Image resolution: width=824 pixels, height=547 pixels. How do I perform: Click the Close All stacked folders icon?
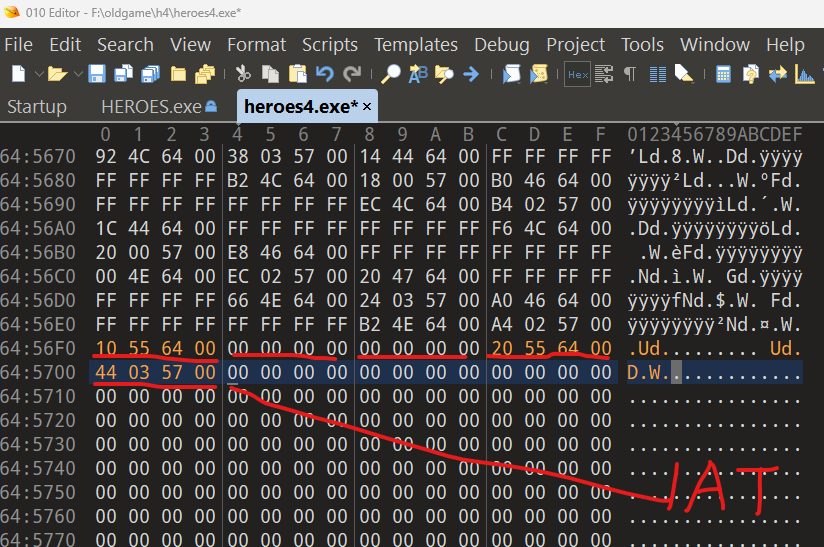pos(205,74)
